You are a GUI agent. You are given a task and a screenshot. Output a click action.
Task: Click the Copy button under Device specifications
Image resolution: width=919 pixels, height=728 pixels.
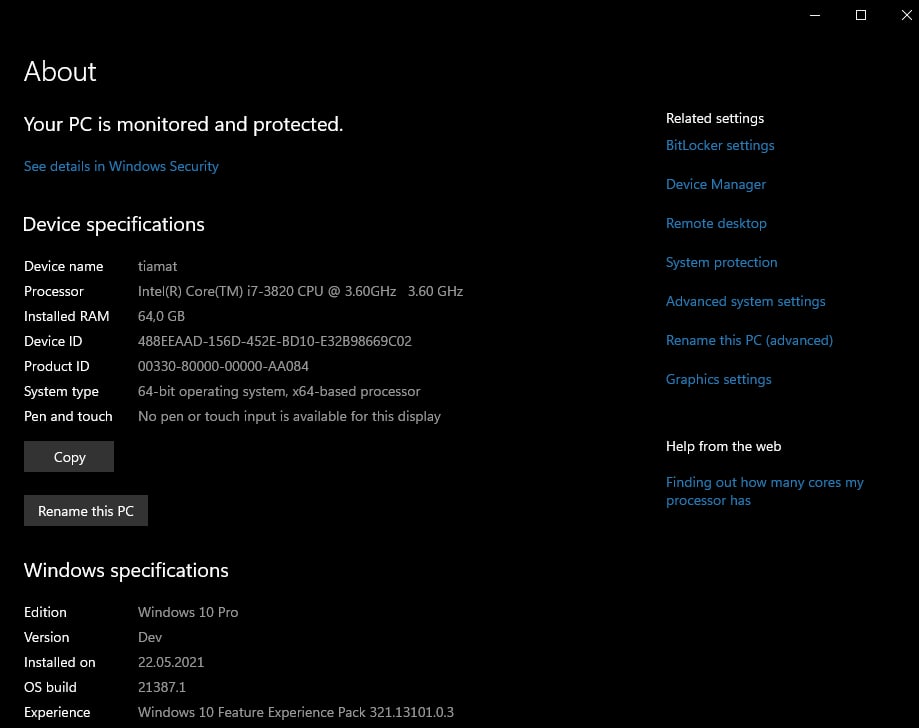tap(69, 457)
